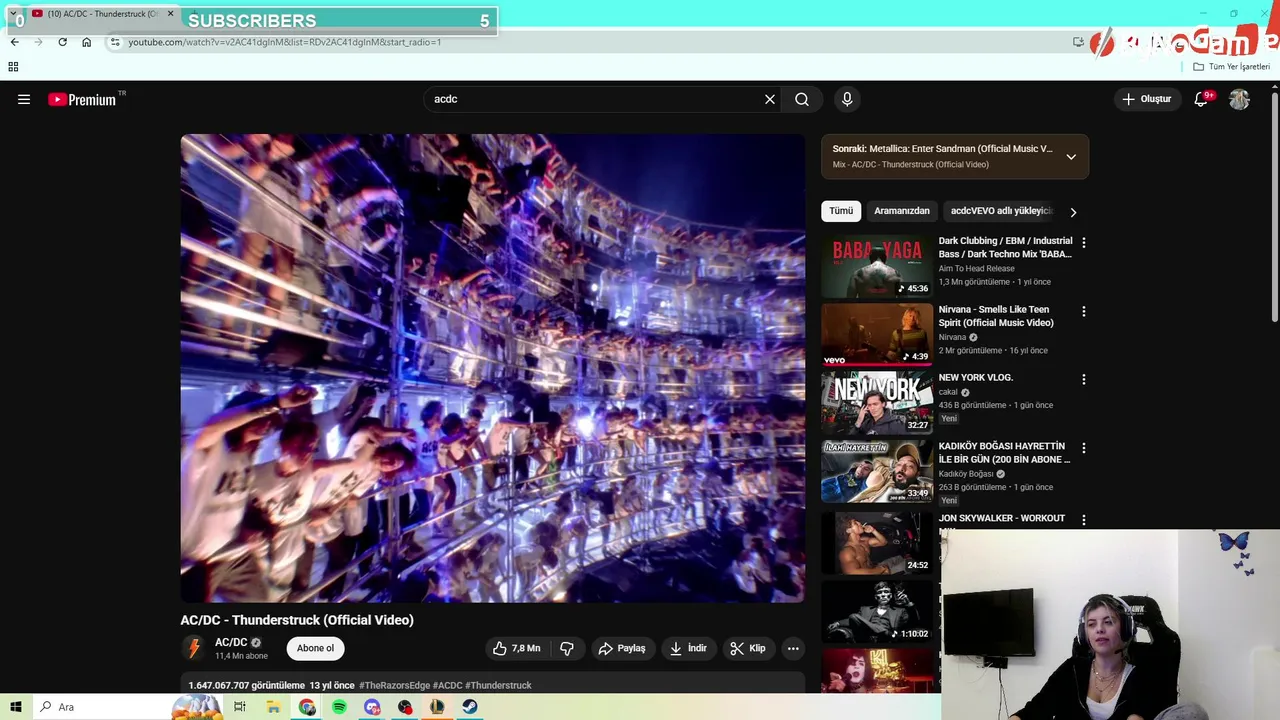Open the apps grid in bookmarks bar
Viewport: 1280px width, 720px height.
pos(13,66)
